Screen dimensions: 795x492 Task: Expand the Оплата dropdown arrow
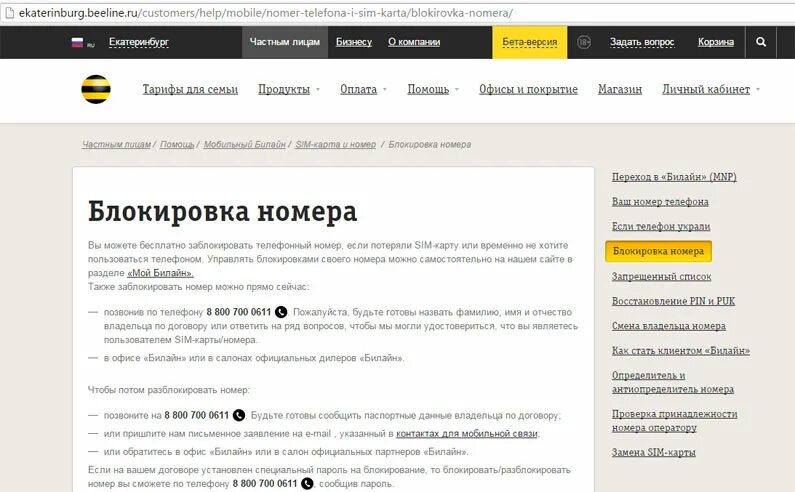[x=385, y=89]
